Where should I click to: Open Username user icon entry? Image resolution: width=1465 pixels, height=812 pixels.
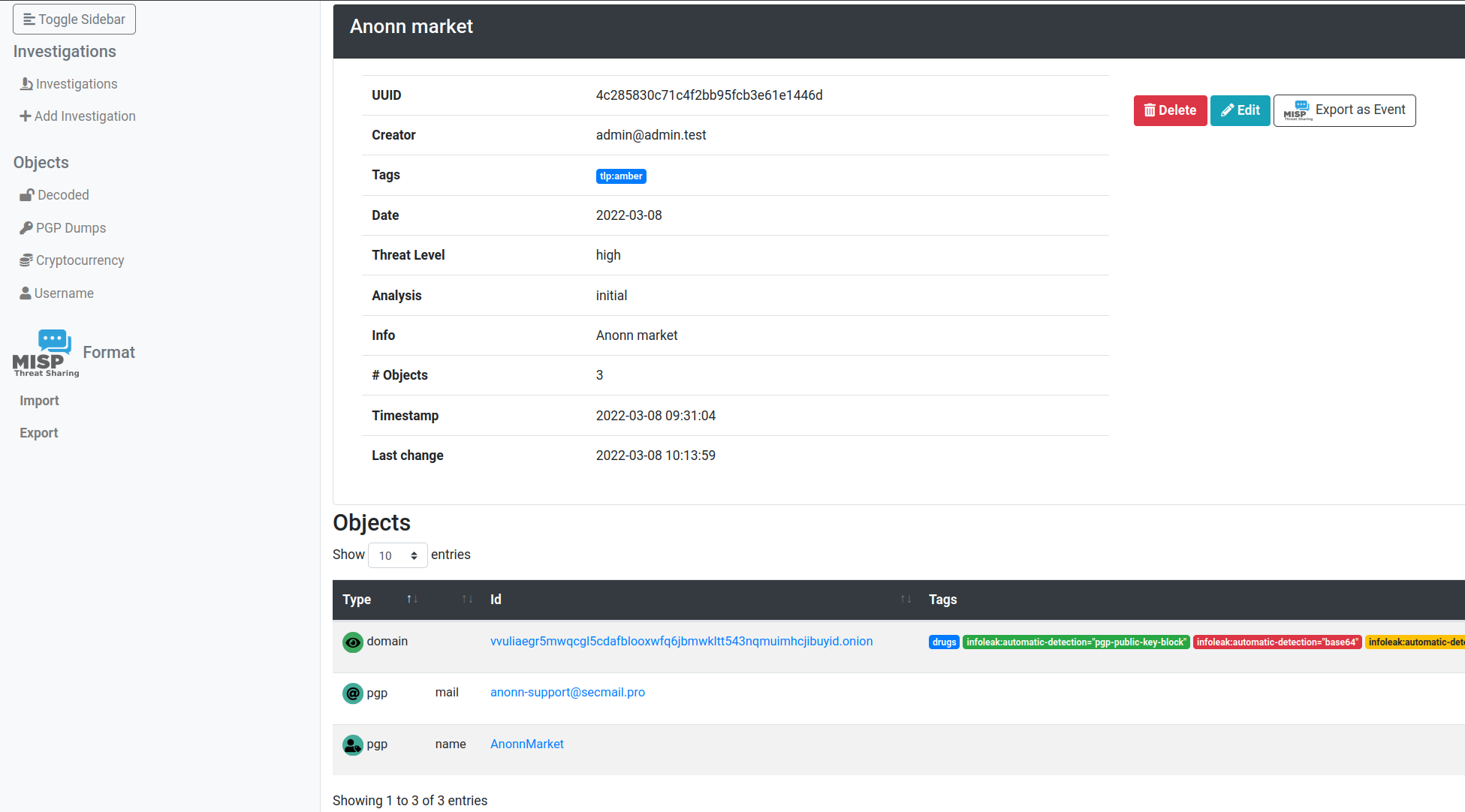pos(26,293)
